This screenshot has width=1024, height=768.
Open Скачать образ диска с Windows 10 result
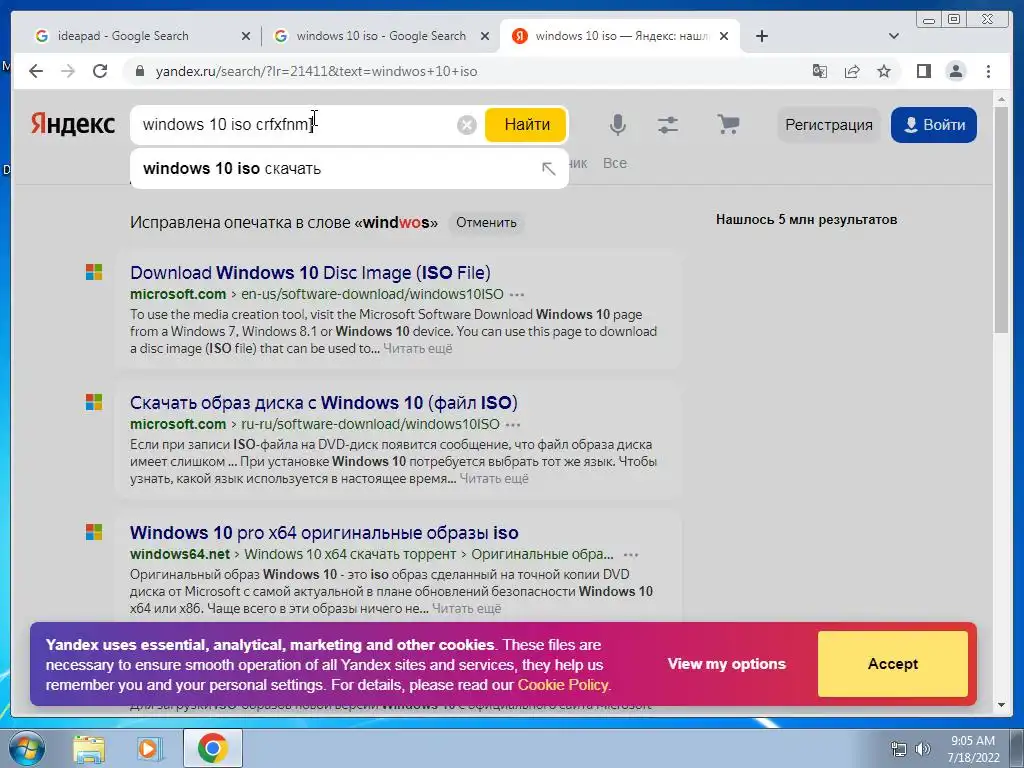point(324,402)
